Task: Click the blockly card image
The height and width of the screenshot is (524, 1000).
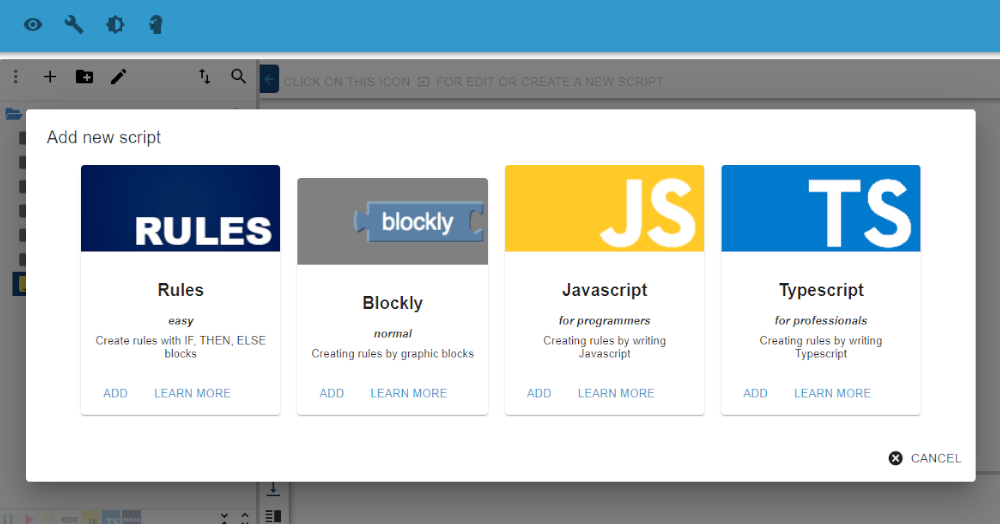Action: click(392, 221)
